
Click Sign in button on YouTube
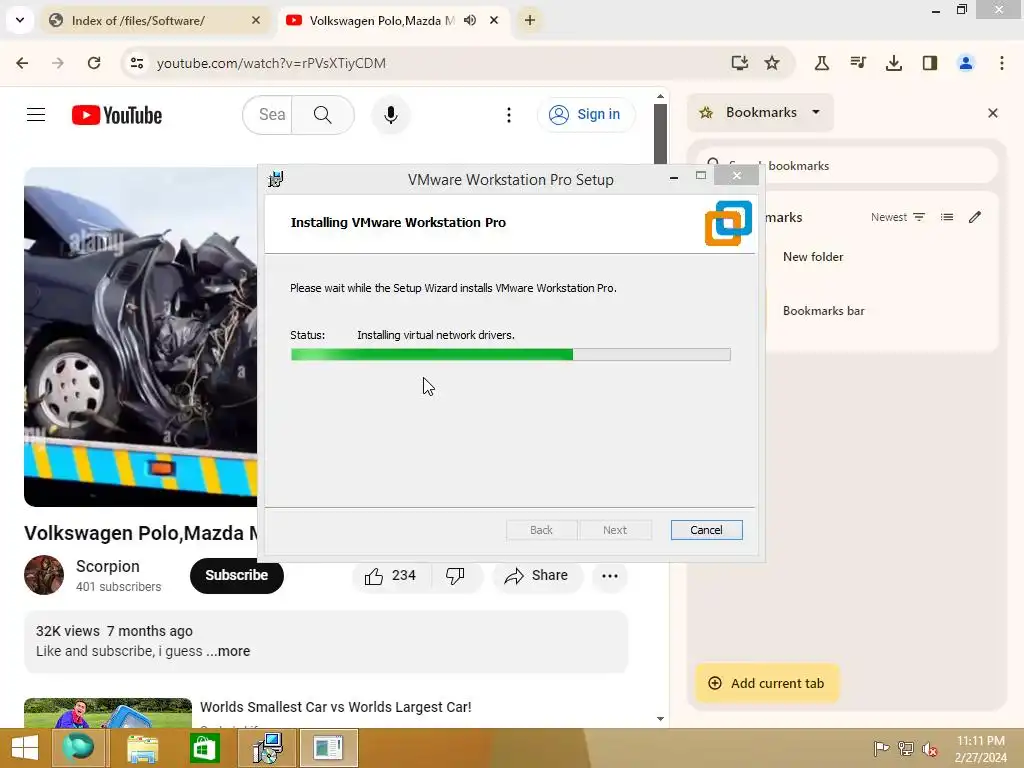click(586, 114)
